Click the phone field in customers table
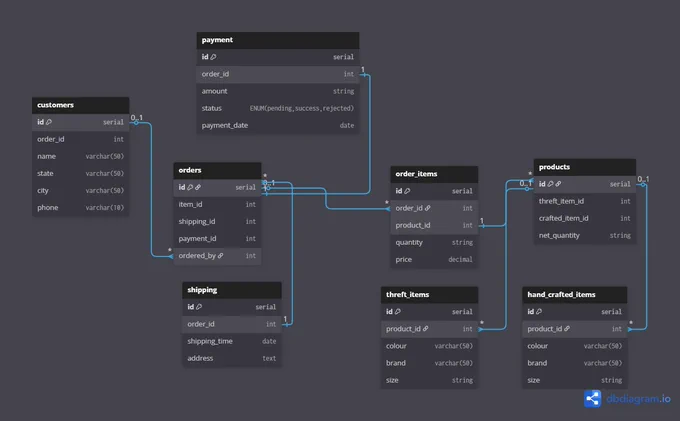The height and width of the screenshot is (421, 680). click(80, 208)
